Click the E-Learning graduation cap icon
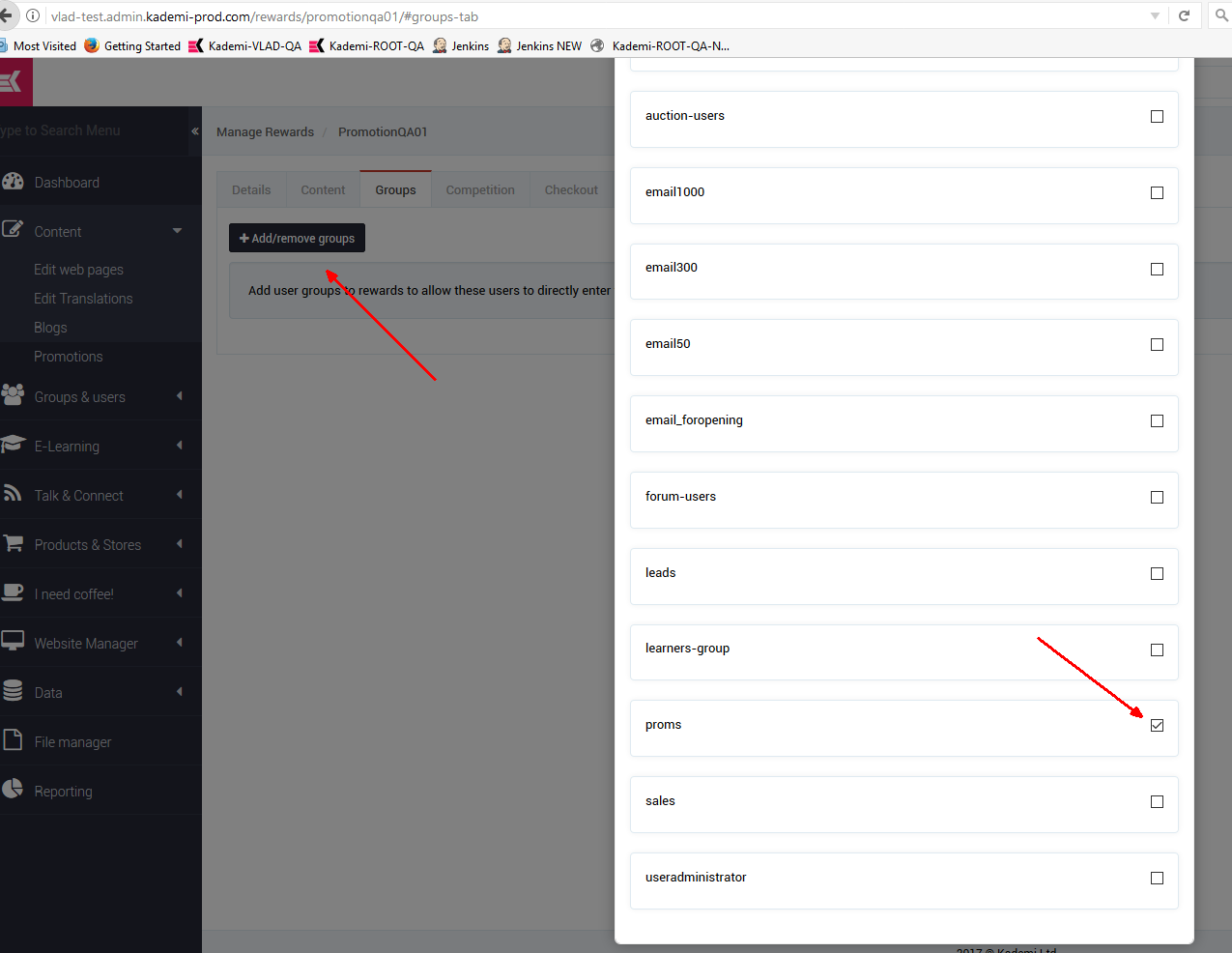This screenshot has width=1232, height=953. [x=13, y=445]
